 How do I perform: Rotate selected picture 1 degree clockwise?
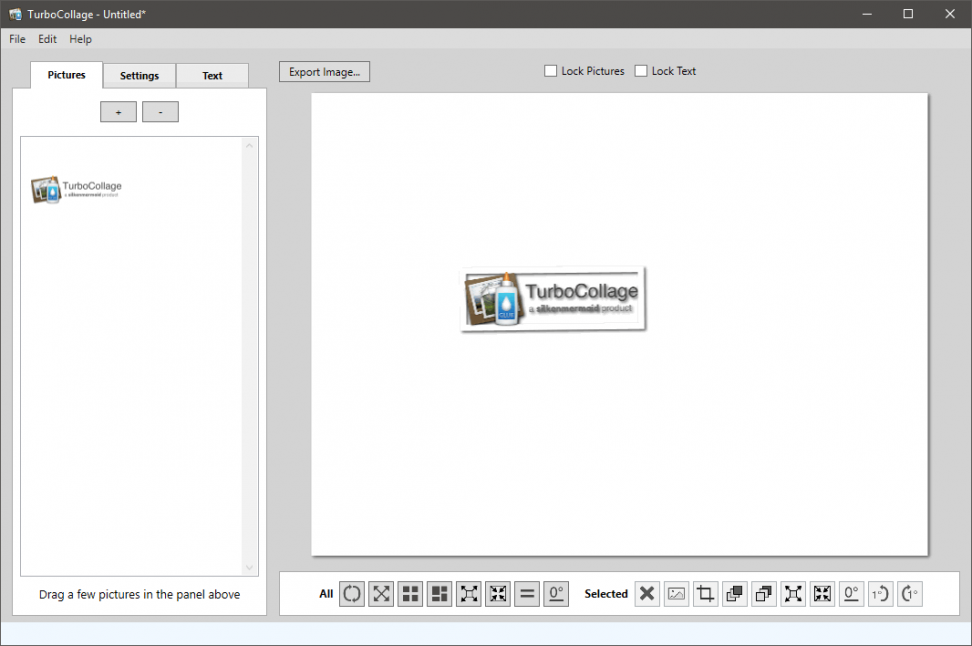click(x=909, y=593)
